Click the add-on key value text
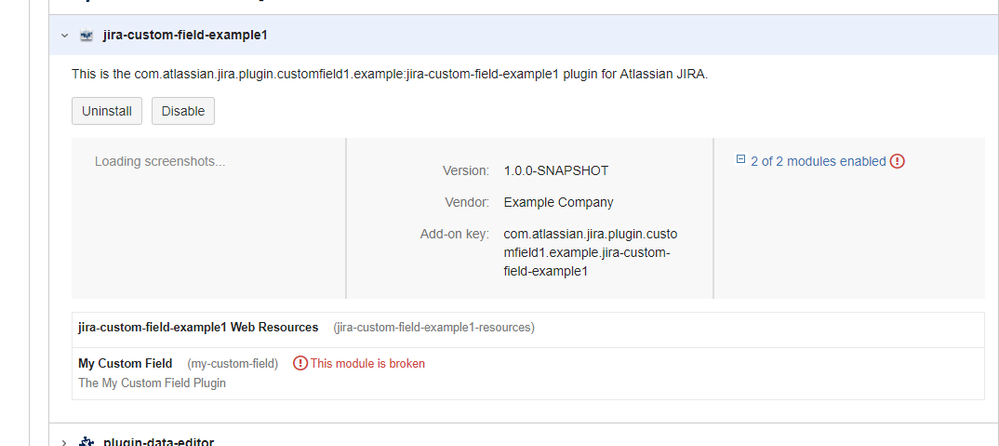This screenshot has height=446, width=999. [590, 253]
